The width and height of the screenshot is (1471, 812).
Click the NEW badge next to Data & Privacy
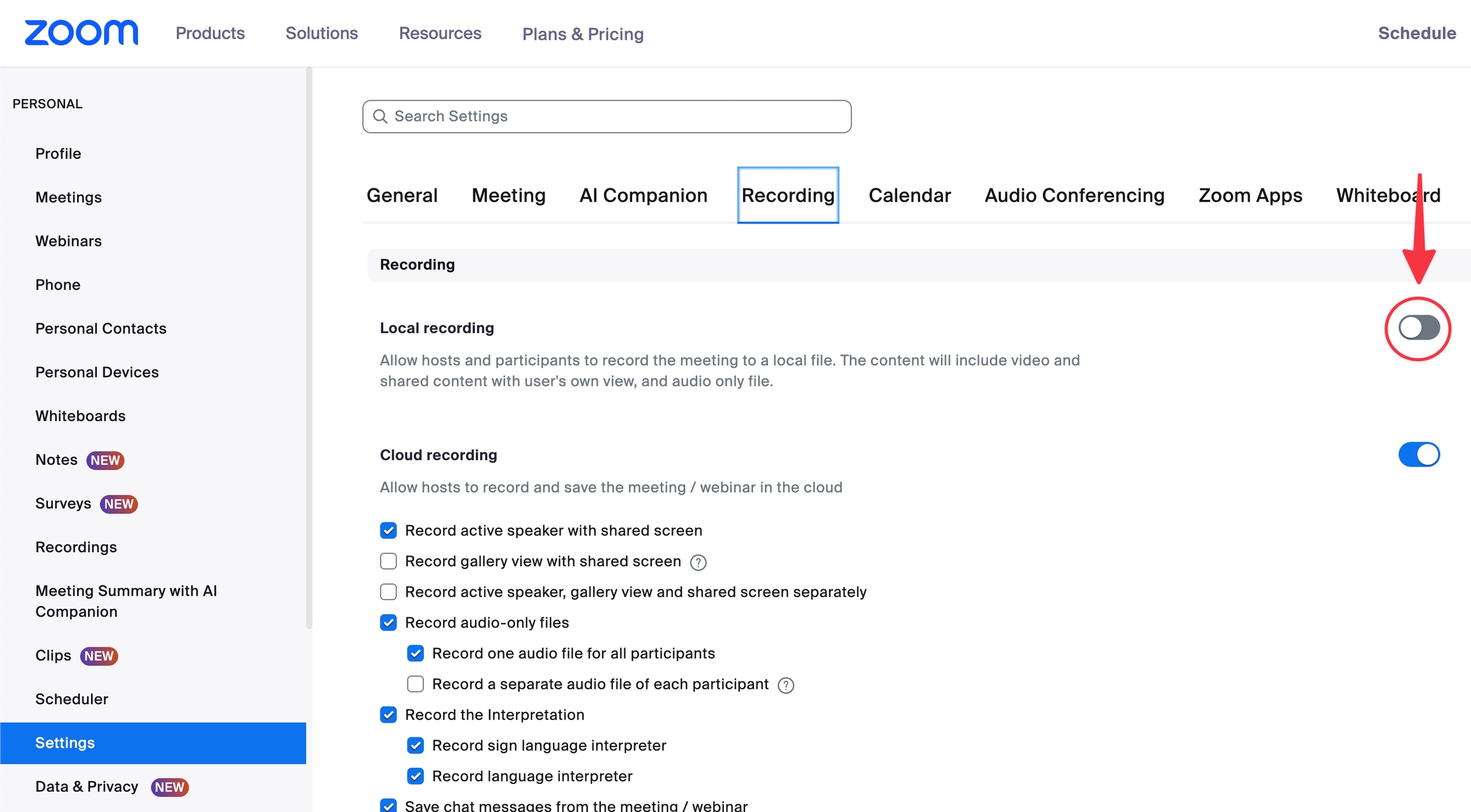point(169,787)
